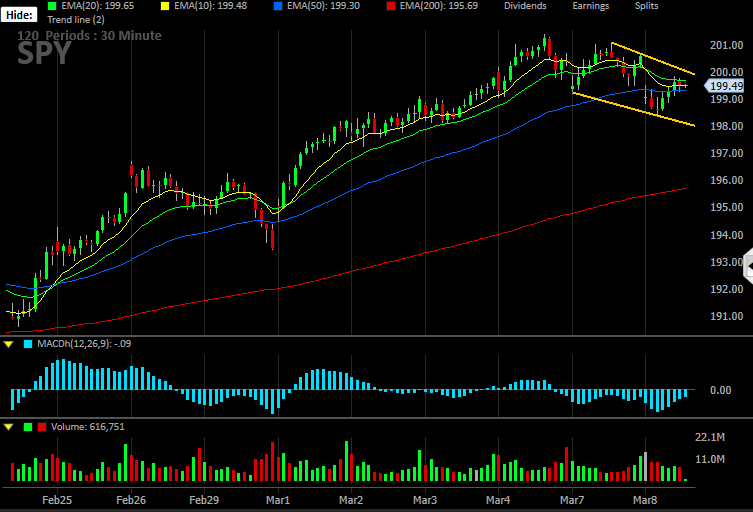Click the cyan MACDh color swatch
This screenshot has height=512, width=753.
pos(28,344)
